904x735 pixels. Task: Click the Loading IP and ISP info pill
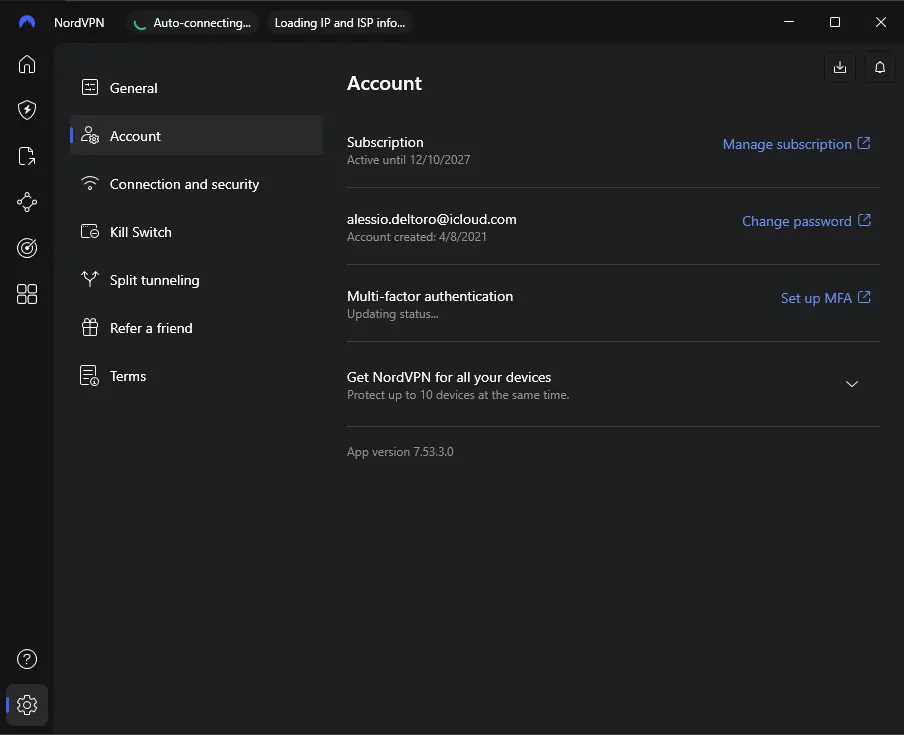pyautogui.click(x=340, y=22)
